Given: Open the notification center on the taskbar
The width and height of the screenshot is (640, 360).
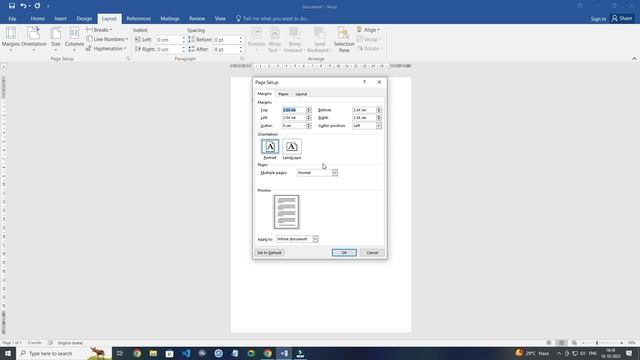Looking at the screenshot, I should pyautogui.click(x=629, y=353).
